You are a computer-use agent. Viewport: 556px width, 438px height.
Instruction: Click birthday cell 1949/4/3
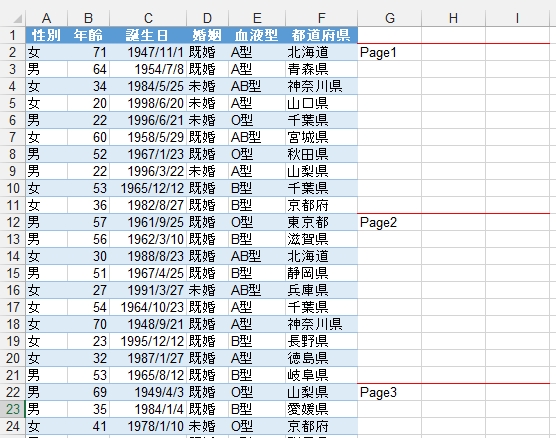[x=148, y=392]
